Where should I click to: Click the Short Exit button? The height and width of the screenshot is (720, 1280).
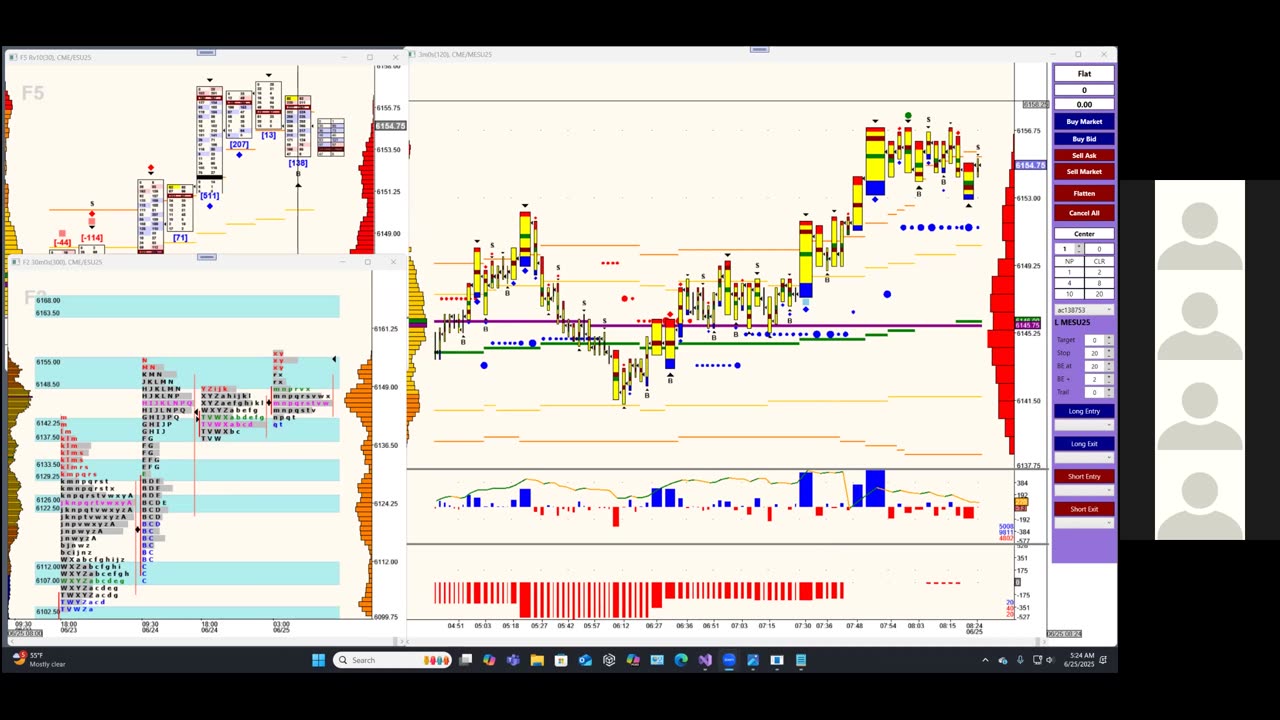click(x=1084, y=509)
